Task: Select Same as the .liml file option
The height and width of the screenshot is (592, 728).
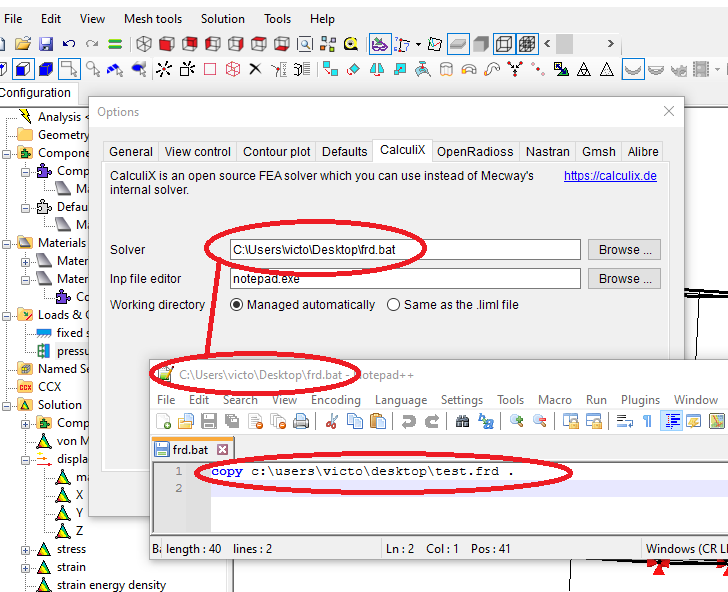Action: pyautogui.click(x=393, y=305)
